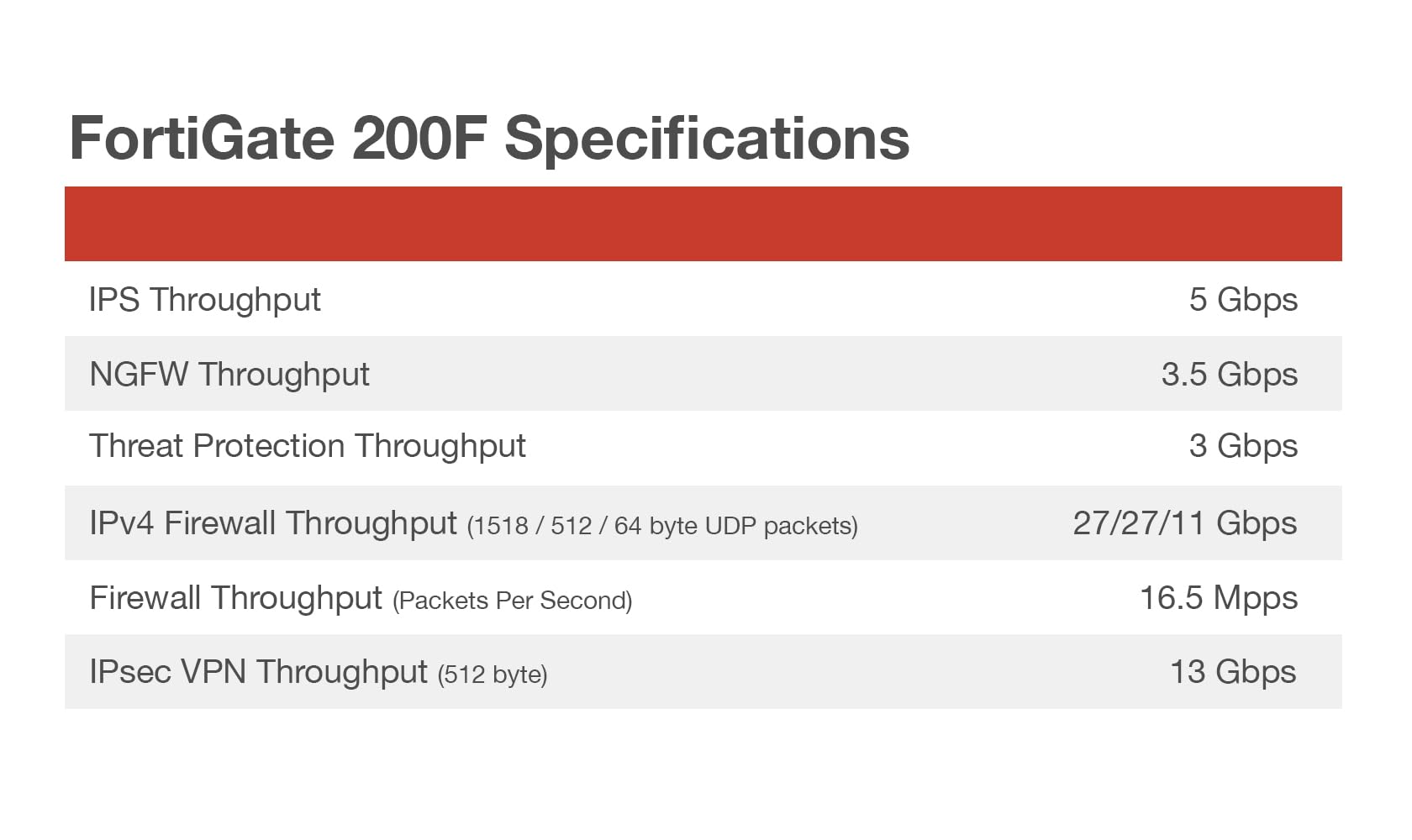Click the 5 Gbps value
Viewport: 1412px width, 840px height.
(x=1242, y=300)
